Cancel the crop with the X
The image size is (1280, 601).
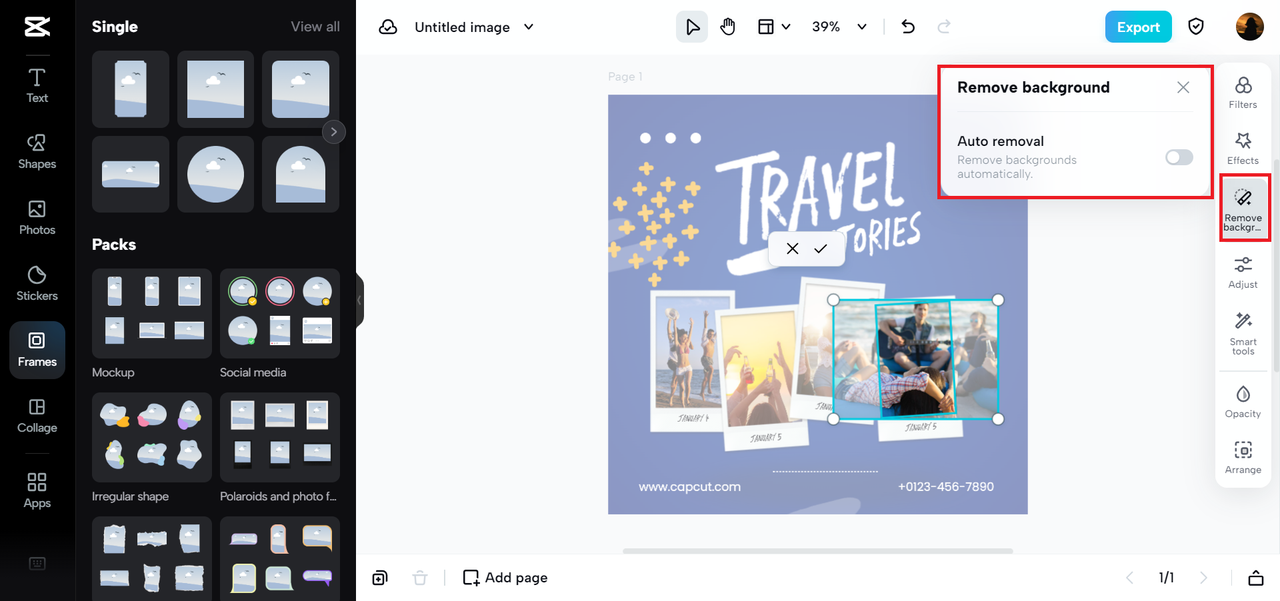coord(792,248)
